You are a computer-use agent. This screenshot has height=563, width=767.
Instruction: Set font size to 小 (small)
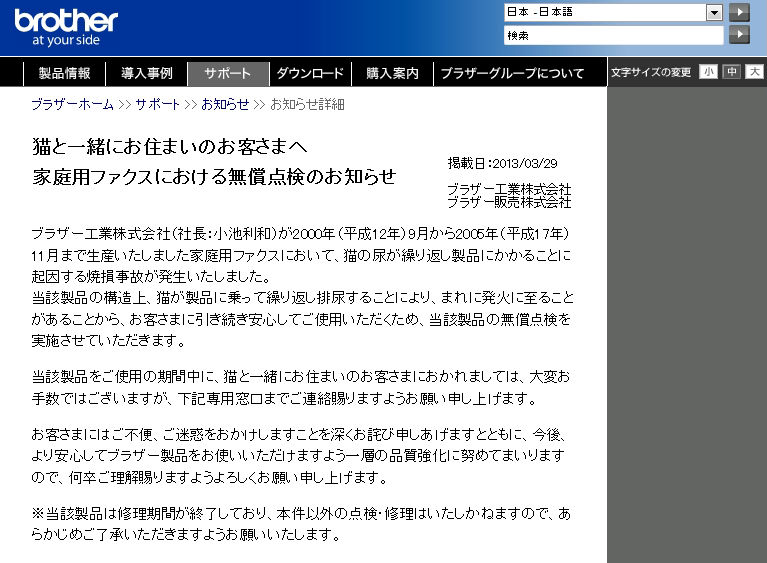click(x=708, y=72)
